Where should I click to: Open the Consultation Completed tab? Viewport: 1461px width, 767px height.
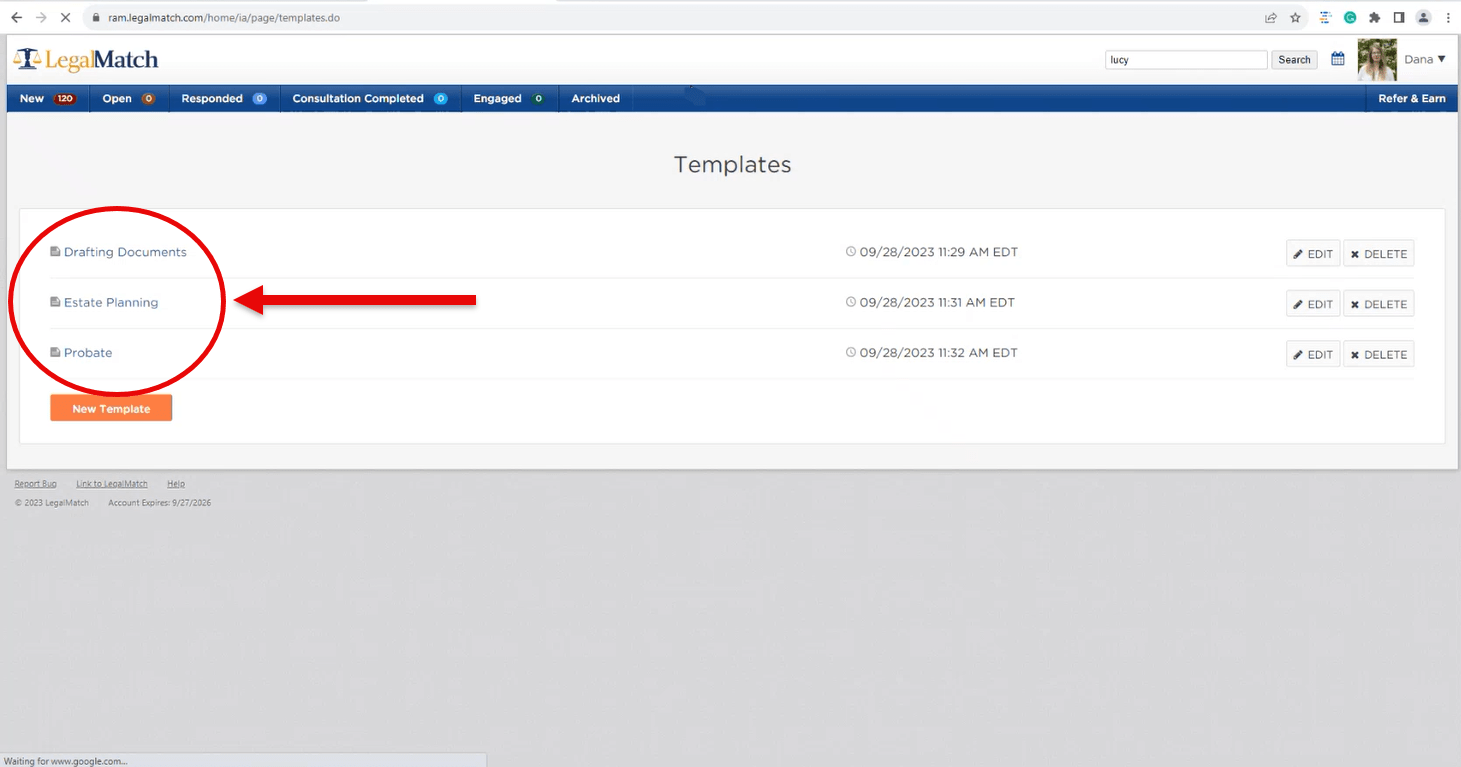368,98
